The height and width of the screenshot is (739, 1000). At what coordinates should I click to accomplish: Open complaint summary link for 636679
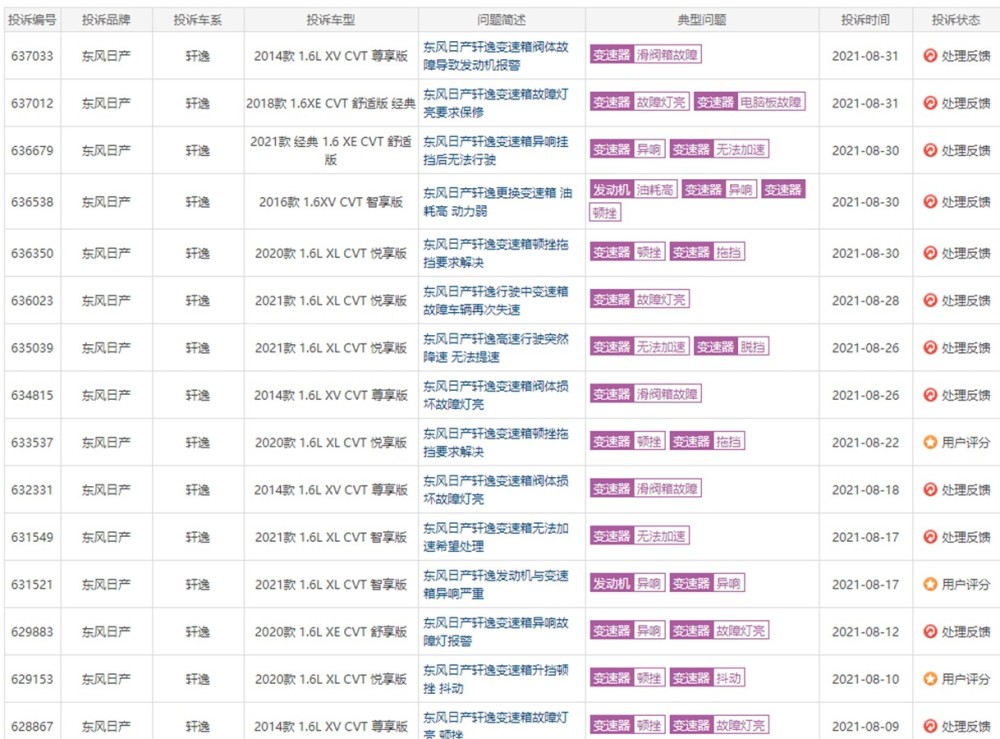tap(496, 150)
